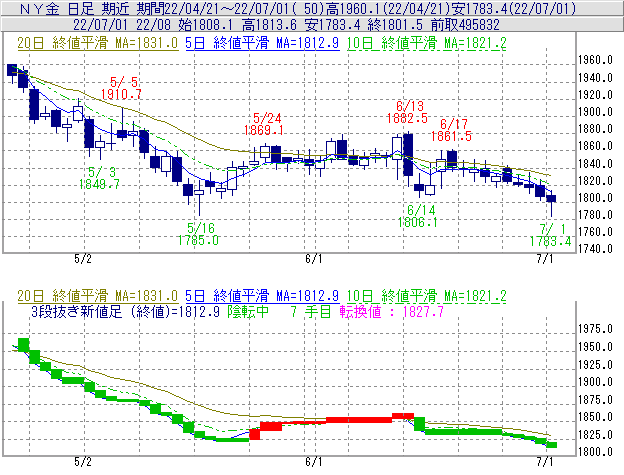
Task: Click the 1740.0 price axis label
Action: [595, 249]
